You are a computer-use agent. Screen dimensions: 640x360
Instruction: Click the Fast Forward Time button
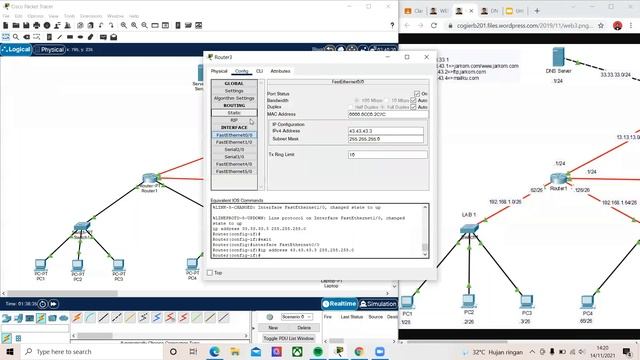point(53,304)
